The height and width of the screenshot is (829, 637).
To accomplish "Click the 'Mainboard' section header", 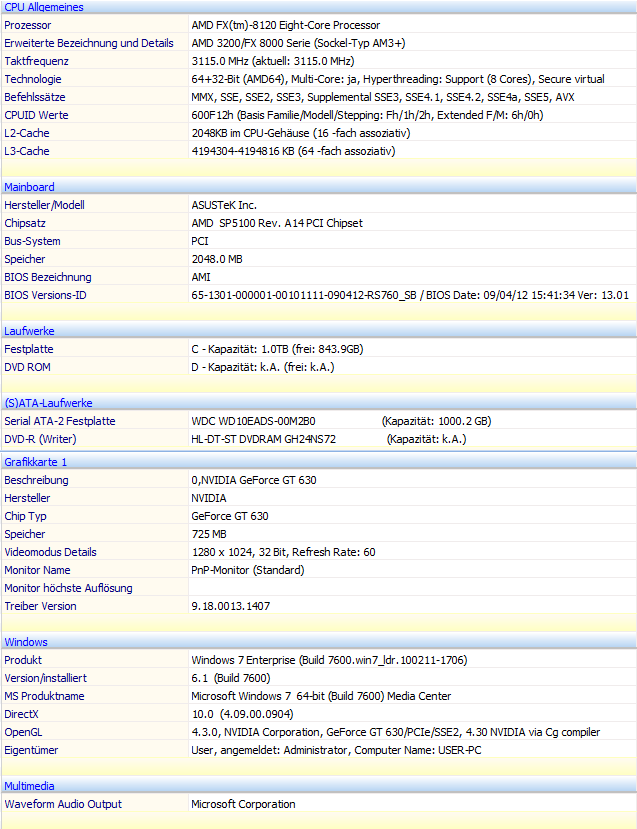I will tap(30, 187).
